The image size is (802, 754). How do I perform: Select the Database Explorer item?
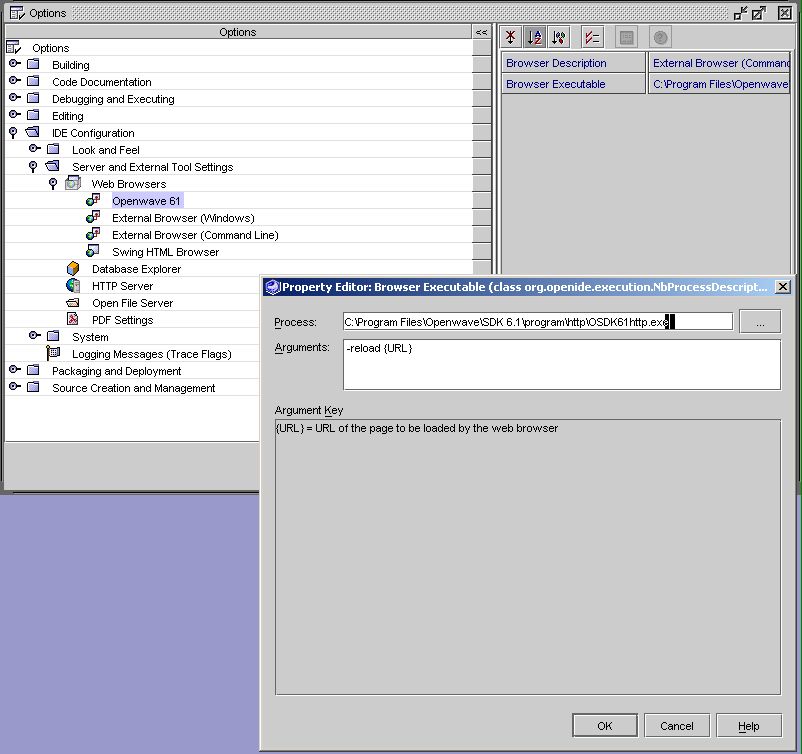[137, 269]
